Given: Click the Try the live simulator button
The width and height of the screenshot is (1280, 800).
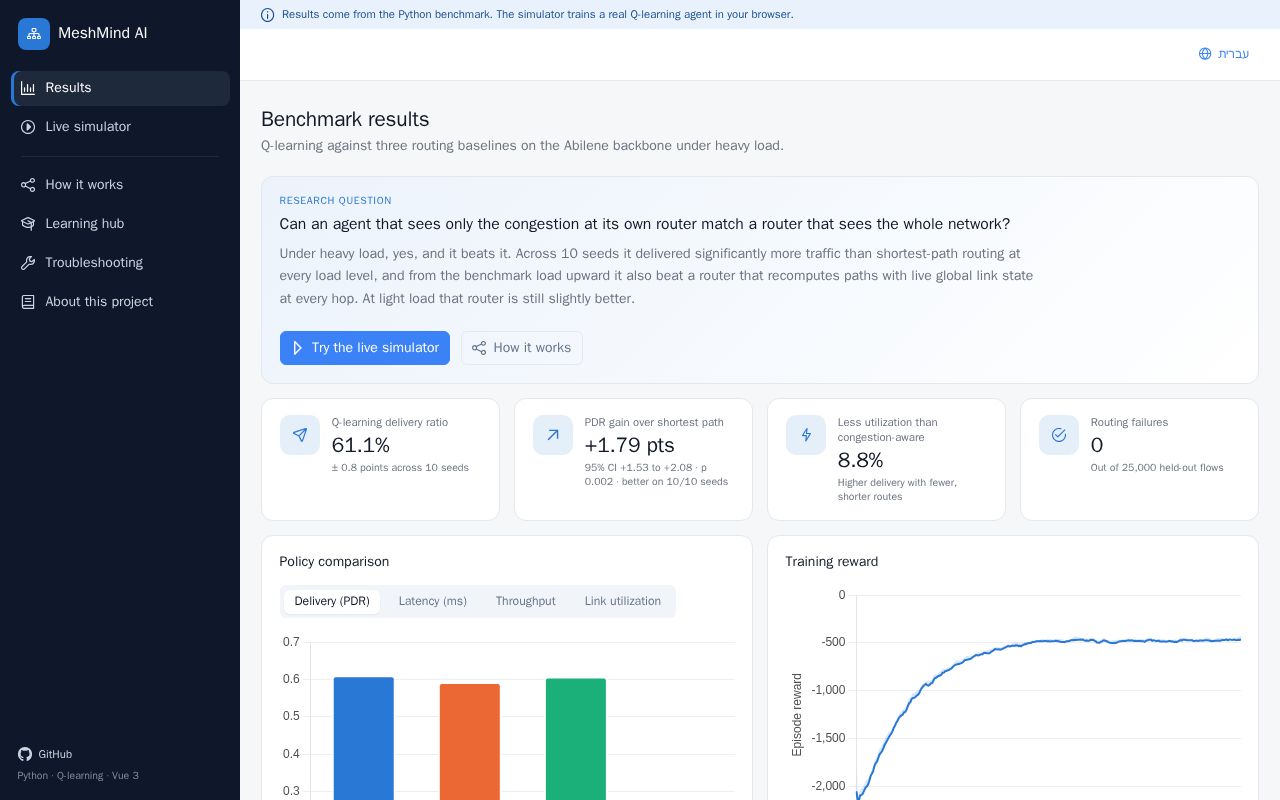Looking at the screenshot, I should click(x=365, y=348).
